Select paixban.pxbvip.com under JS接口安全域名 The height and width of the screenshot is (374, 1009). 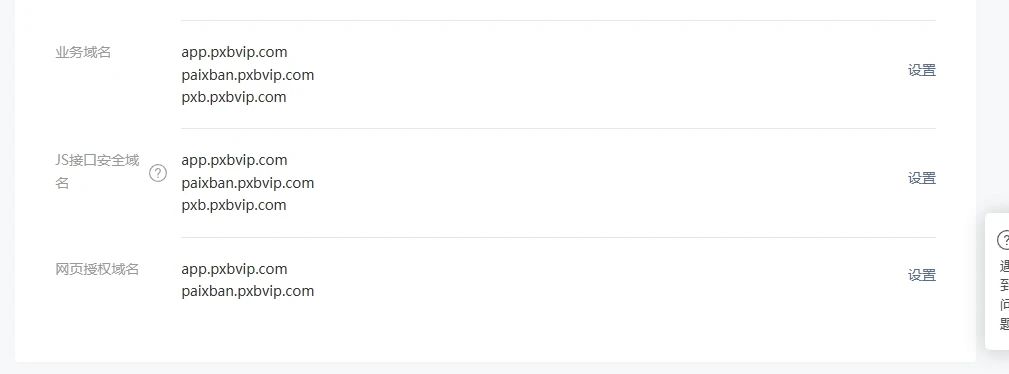click(x=248, y=183)
